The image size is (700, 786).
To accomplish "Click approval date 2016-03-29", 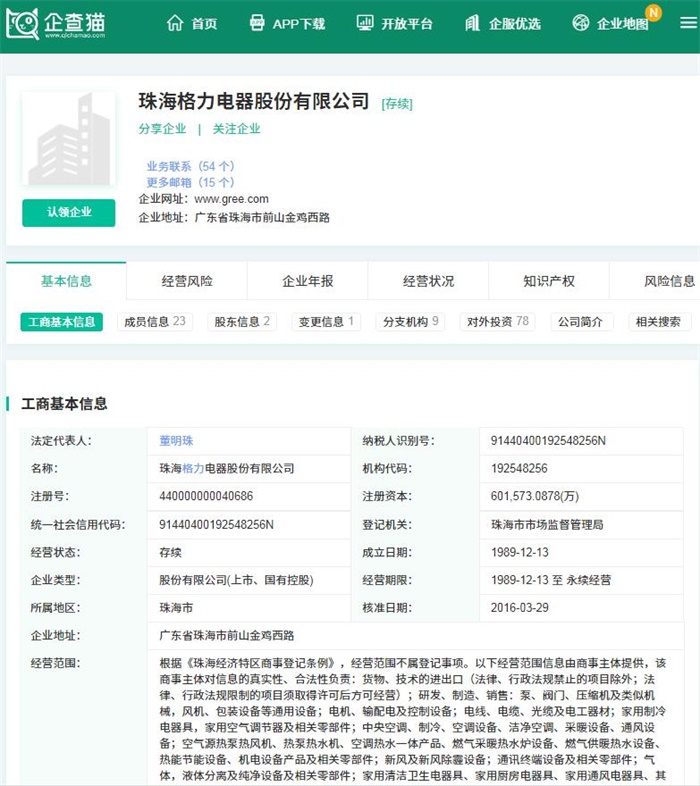I will pyautogui.click(x=519, y=608).
